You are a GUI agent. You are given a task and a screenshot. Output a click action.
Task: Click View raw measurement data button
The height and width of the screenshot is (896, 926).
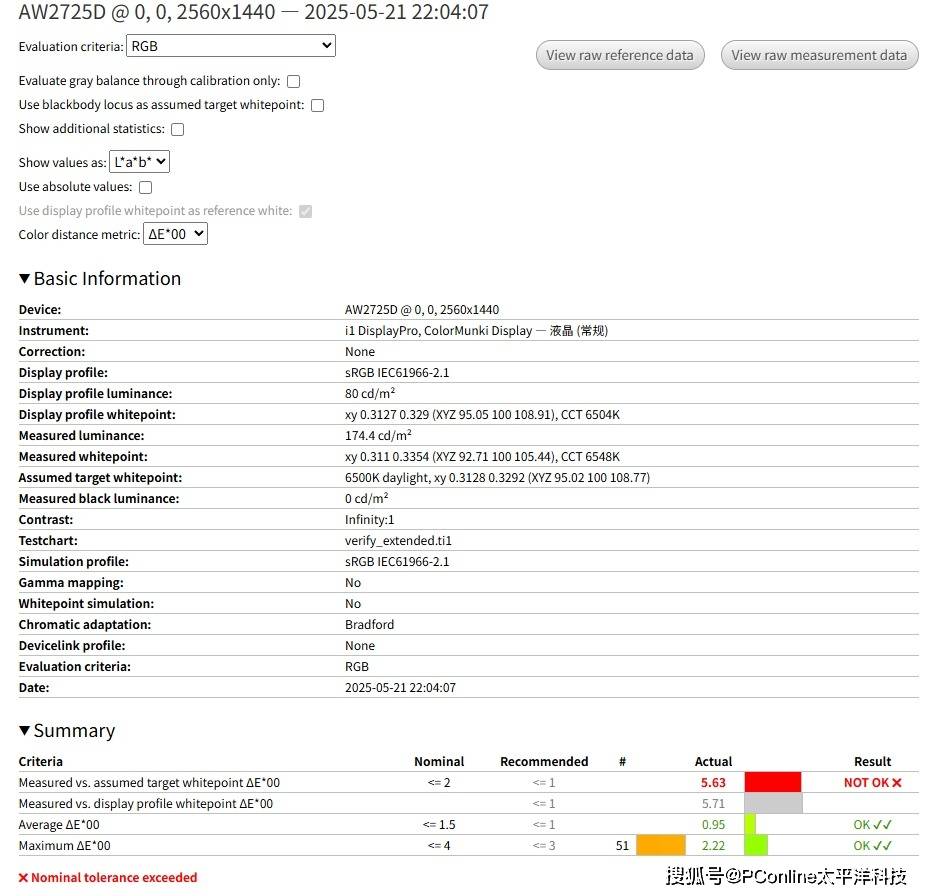(819, 55)
